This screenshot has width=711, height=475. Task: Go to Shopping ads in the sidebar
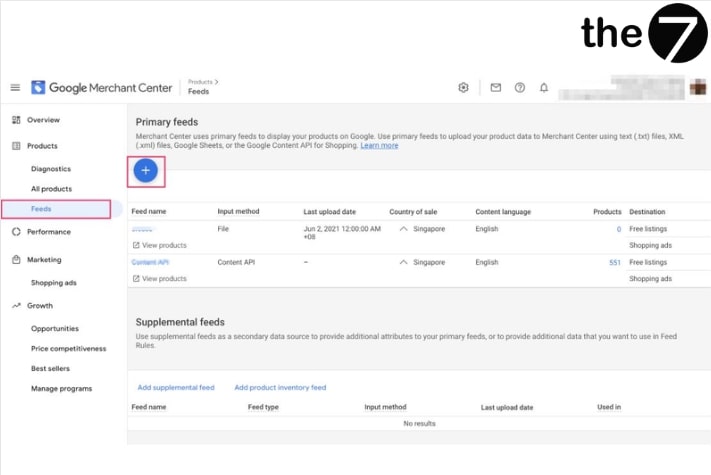coord(54,283)
